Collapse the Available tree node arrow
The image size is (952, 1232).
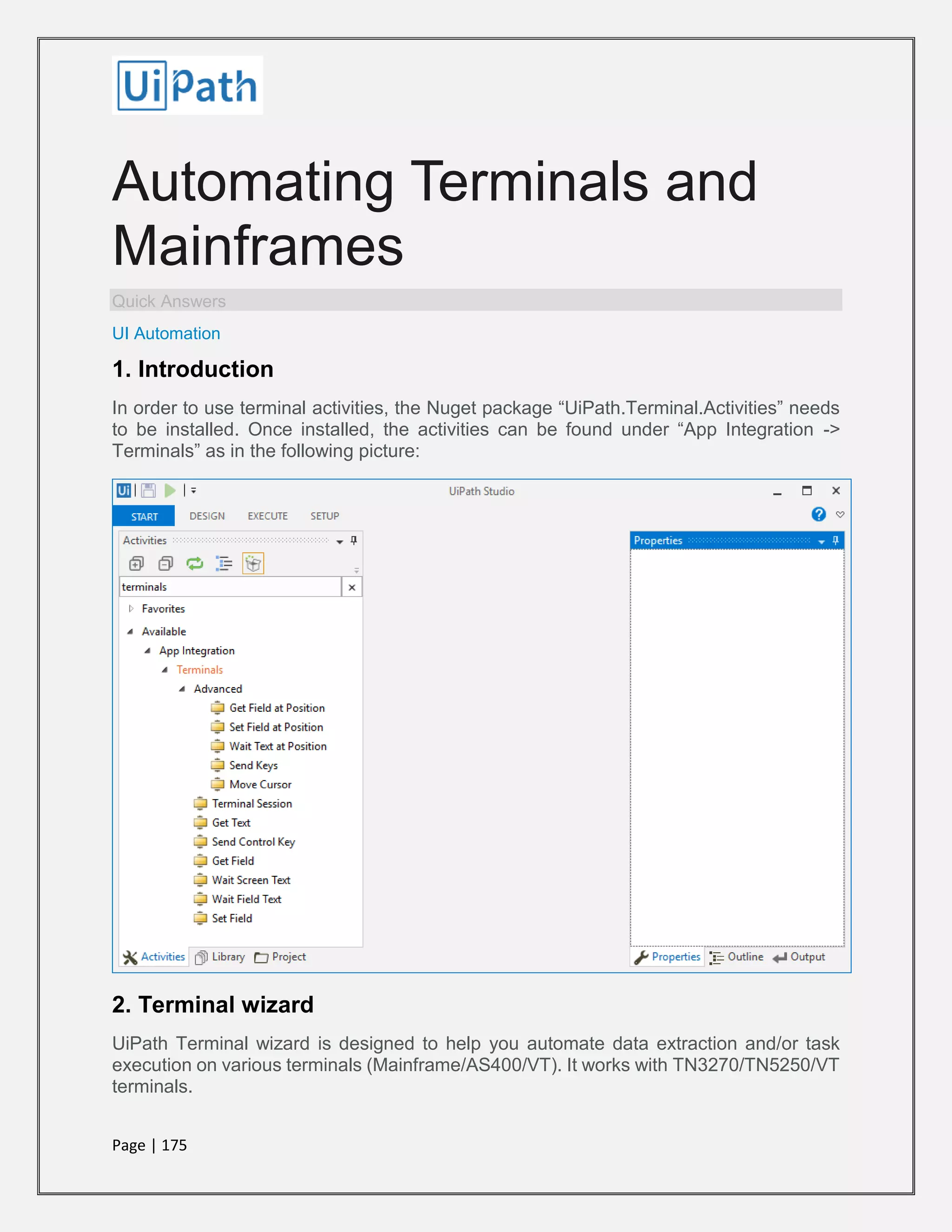pos(130,632)
